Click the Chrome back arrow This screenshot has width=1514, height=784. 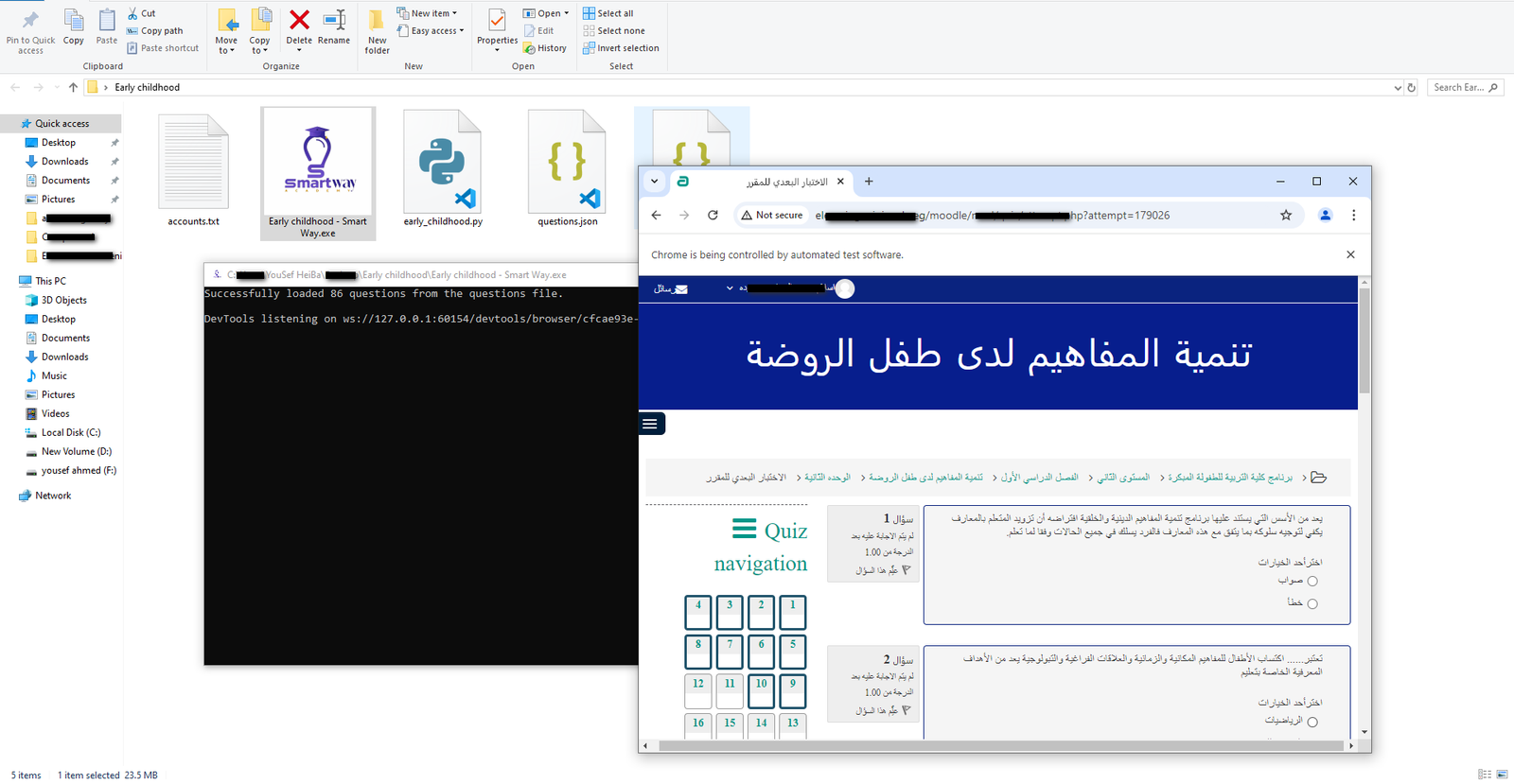coord(656,216)
